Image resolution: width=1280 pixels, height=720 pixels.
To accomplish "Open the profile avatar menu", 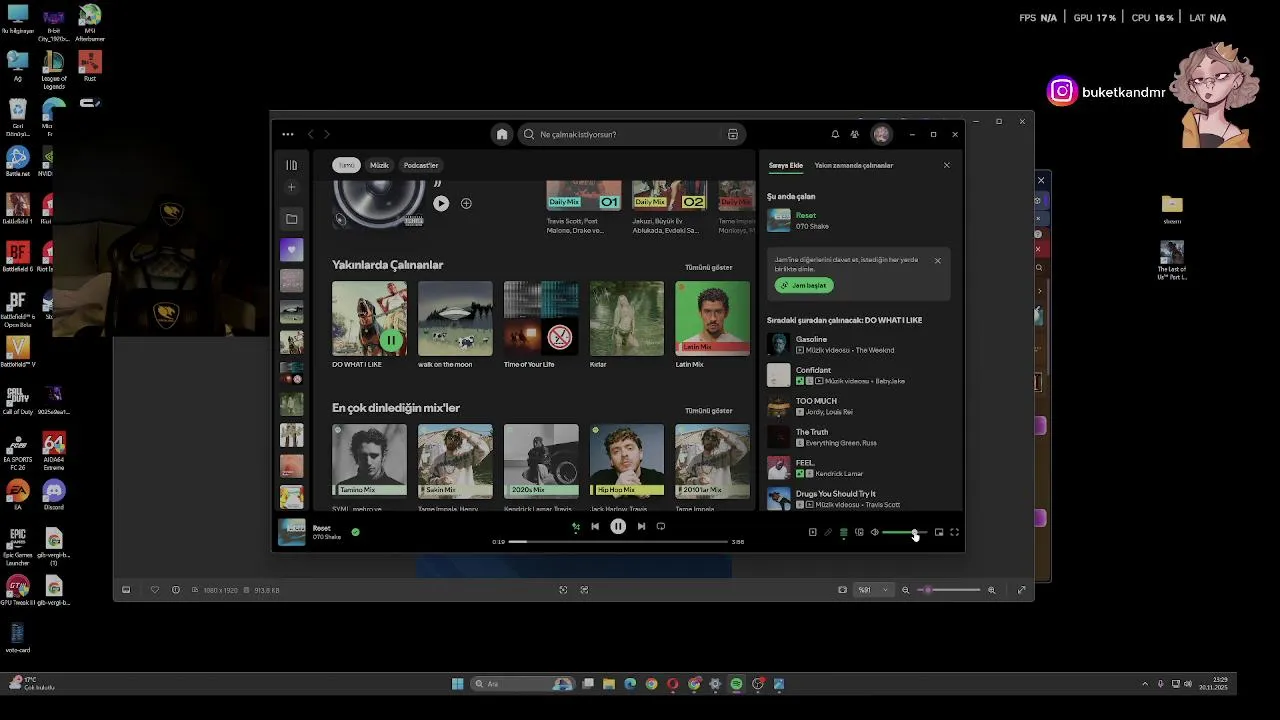I will (881, 134).
